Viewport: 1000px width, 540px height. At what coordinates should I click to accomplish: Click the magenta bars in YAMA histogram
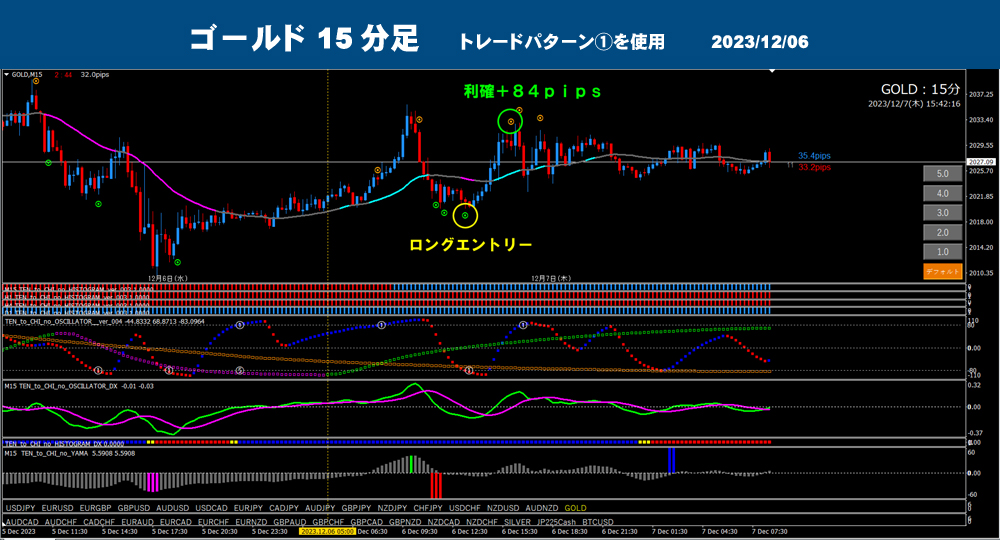point(152,481)
